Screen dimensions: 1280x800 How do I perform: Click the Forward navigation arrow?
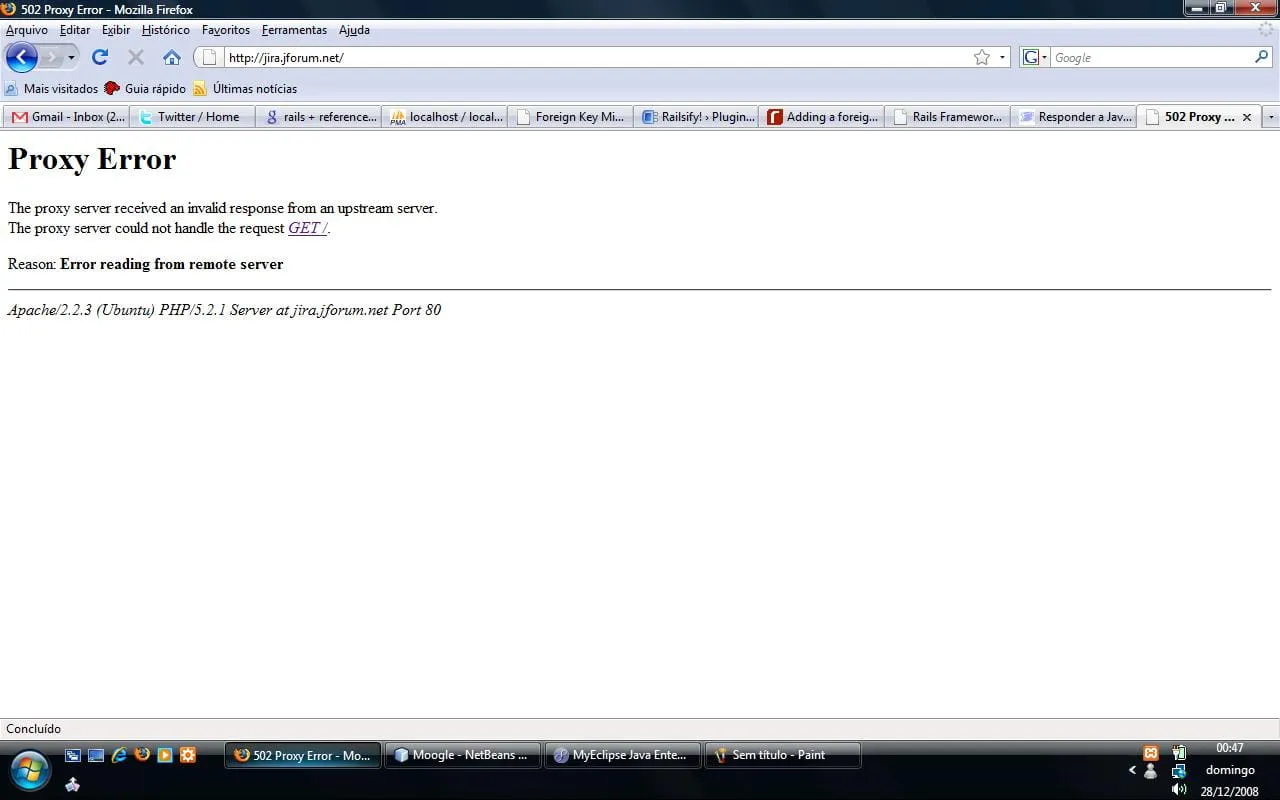[x=51, y=57]
